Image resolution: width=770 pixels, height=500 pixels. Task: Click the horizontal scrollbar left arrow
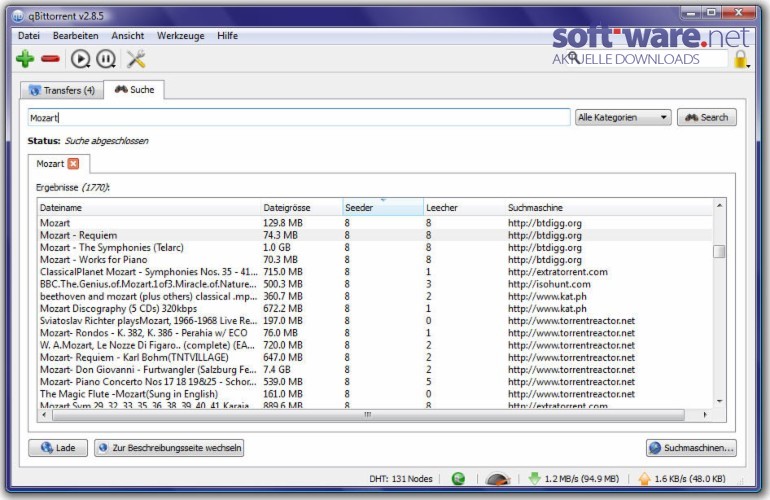(44, 415)
